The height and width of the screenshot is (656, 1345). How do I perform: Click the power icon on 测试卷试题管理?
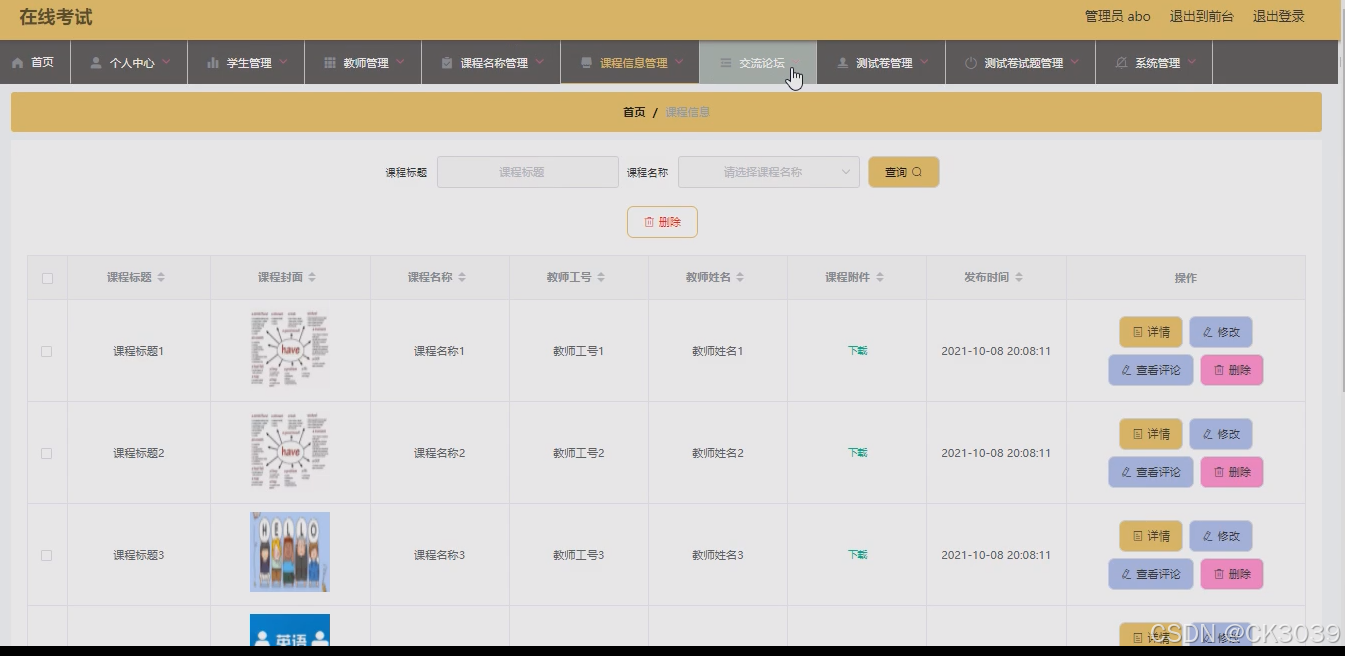pyautogui.click(x=971, y=63)
